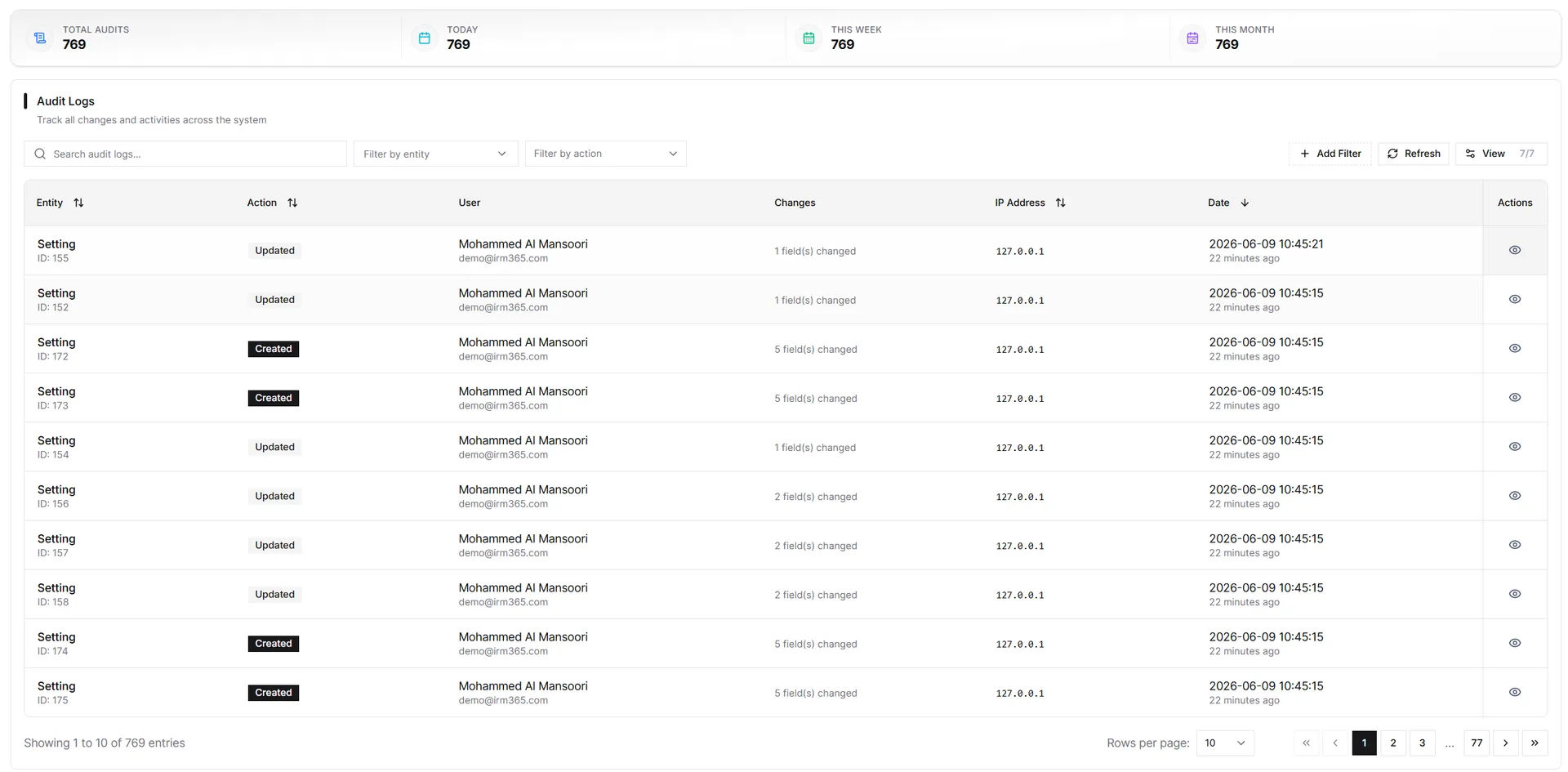Click the search magnifier icon
Screen dimensions: 1568x772
click(x=40, y=154)
